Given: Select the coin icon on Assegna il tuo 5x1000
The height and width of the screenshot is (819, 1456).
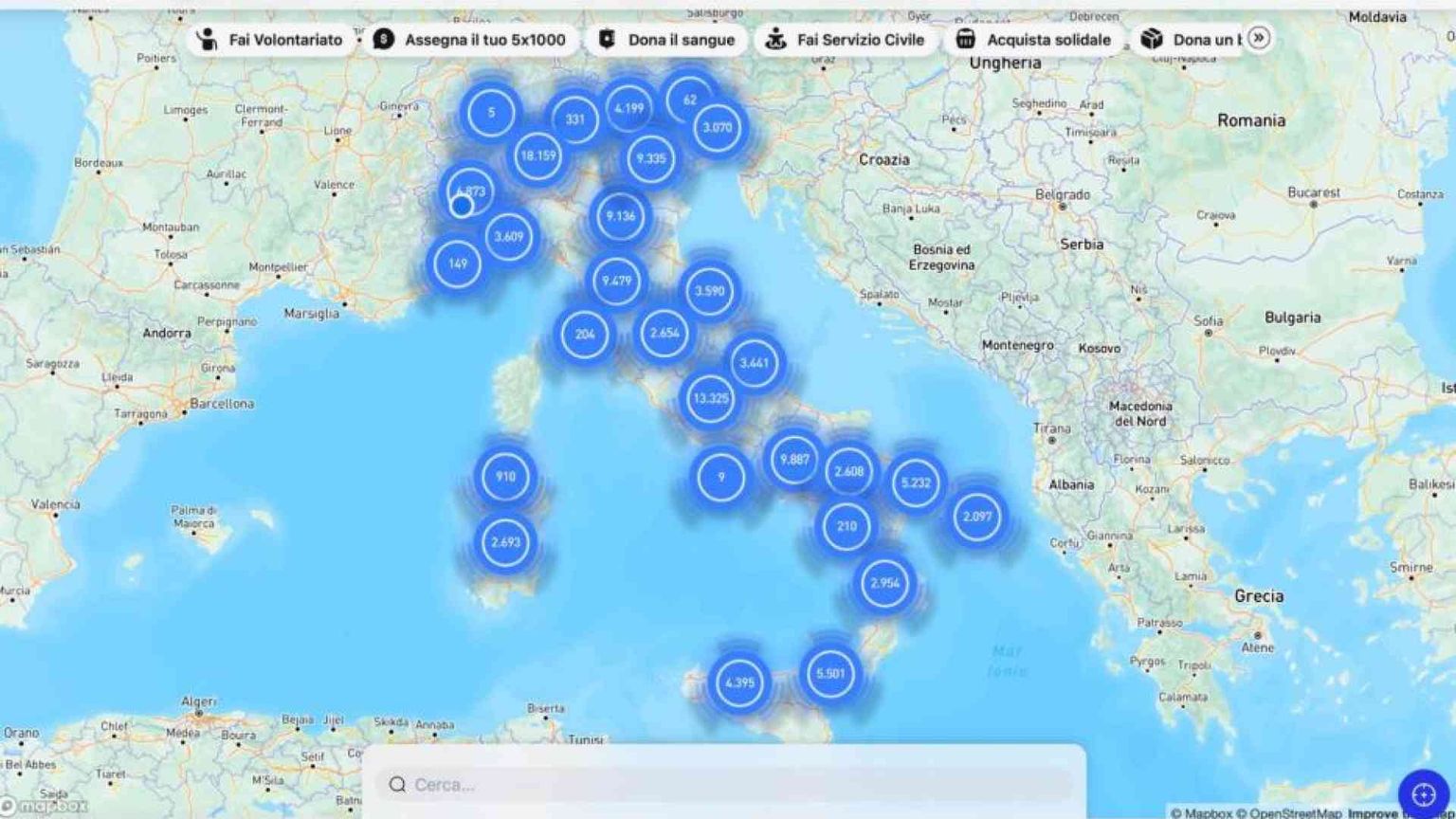Looking at the screenshot, I should coord(382,40).
